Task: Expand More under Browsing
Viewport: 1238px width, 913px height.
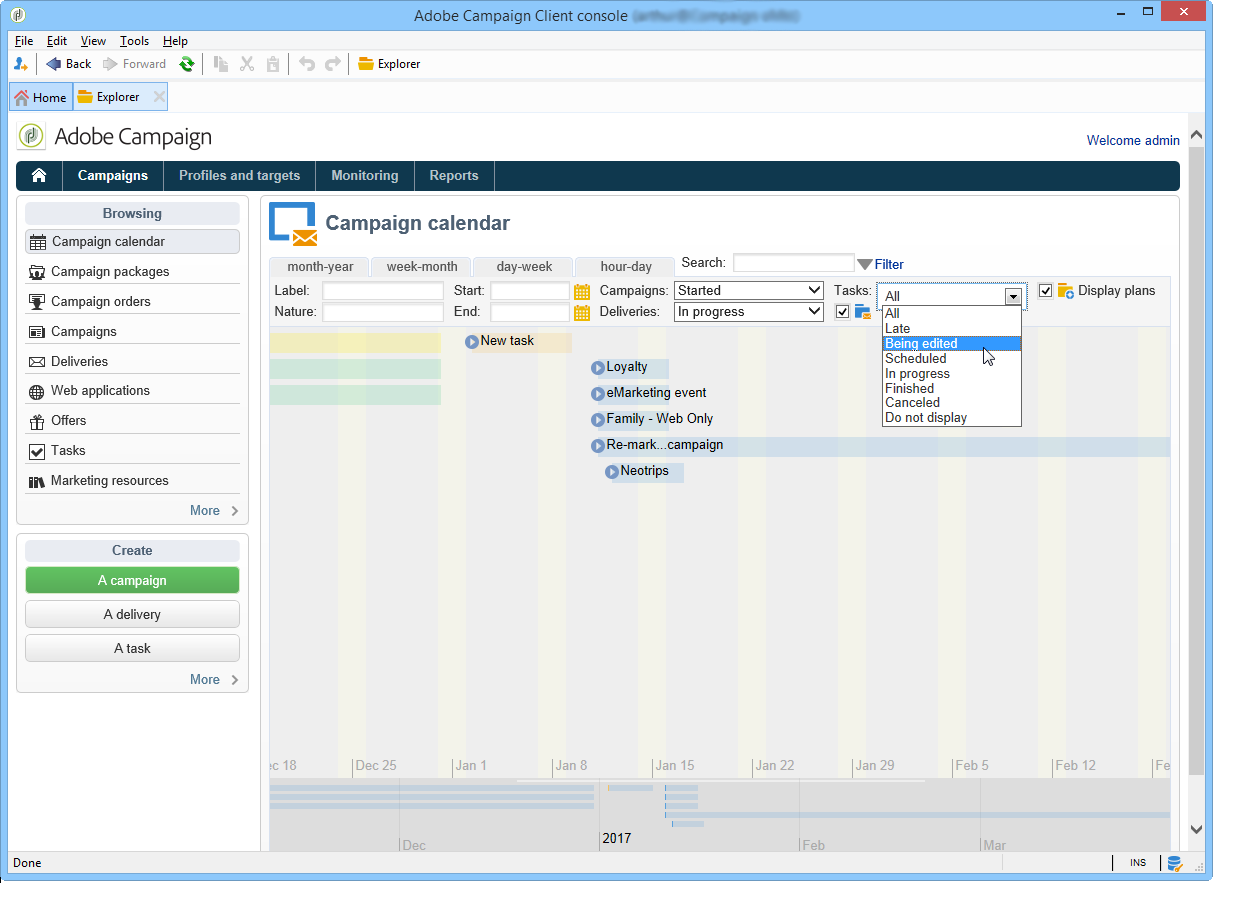Action: coord(214,510)
